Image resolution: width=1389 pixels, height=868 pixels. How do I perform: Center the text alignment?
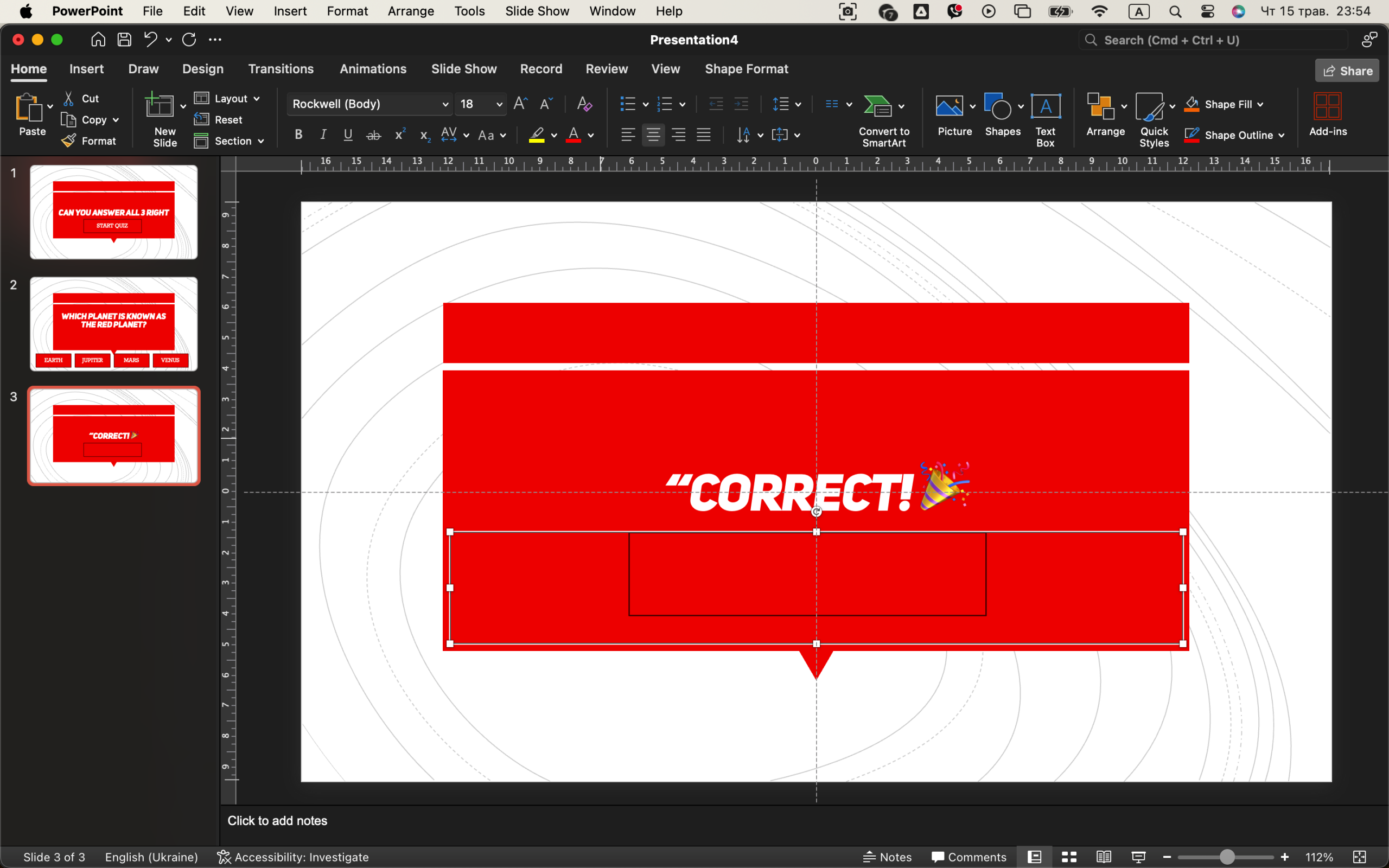(x=653, y=135)
